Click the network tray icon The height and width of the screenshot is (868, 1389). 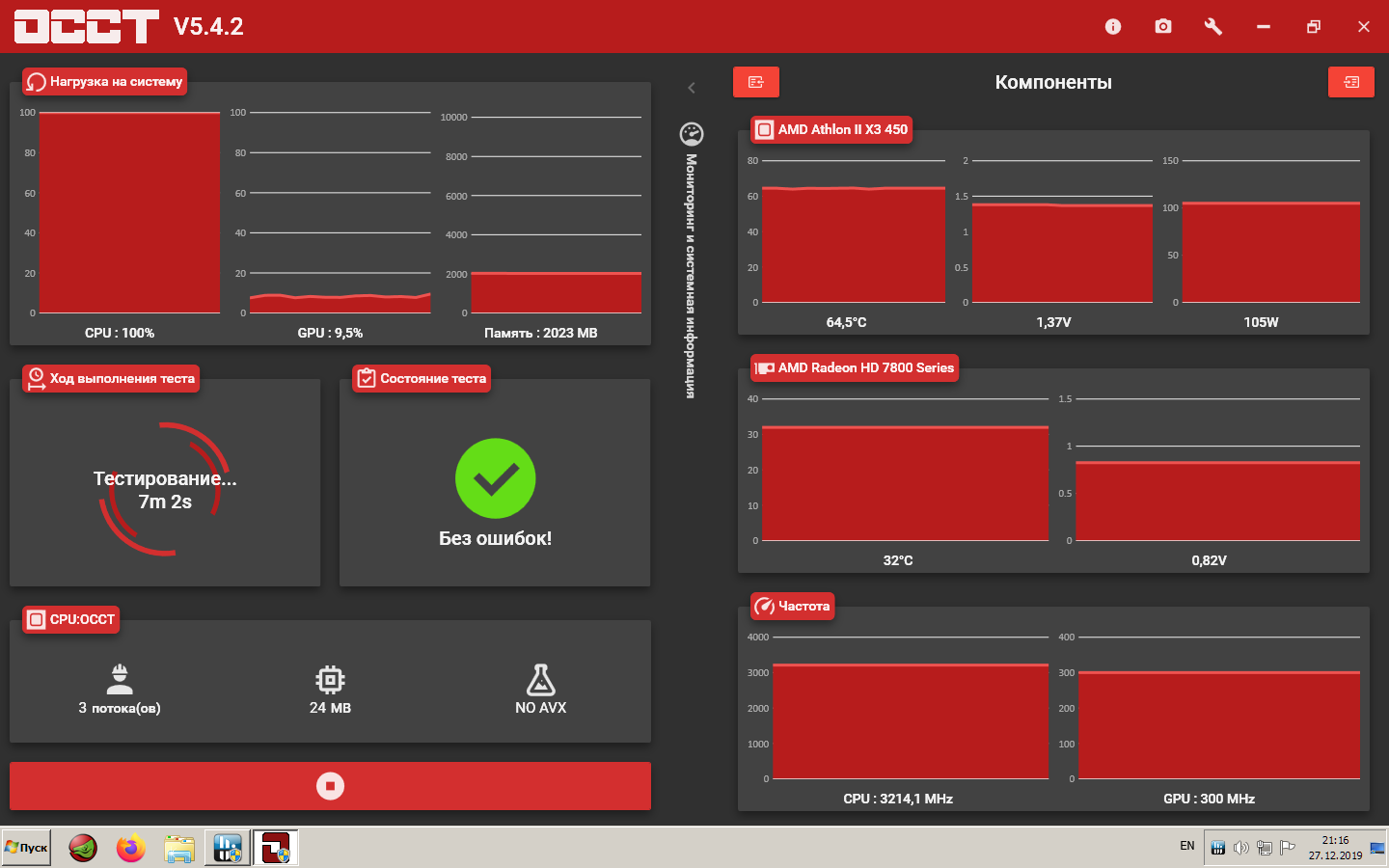tap(1265, 848)
